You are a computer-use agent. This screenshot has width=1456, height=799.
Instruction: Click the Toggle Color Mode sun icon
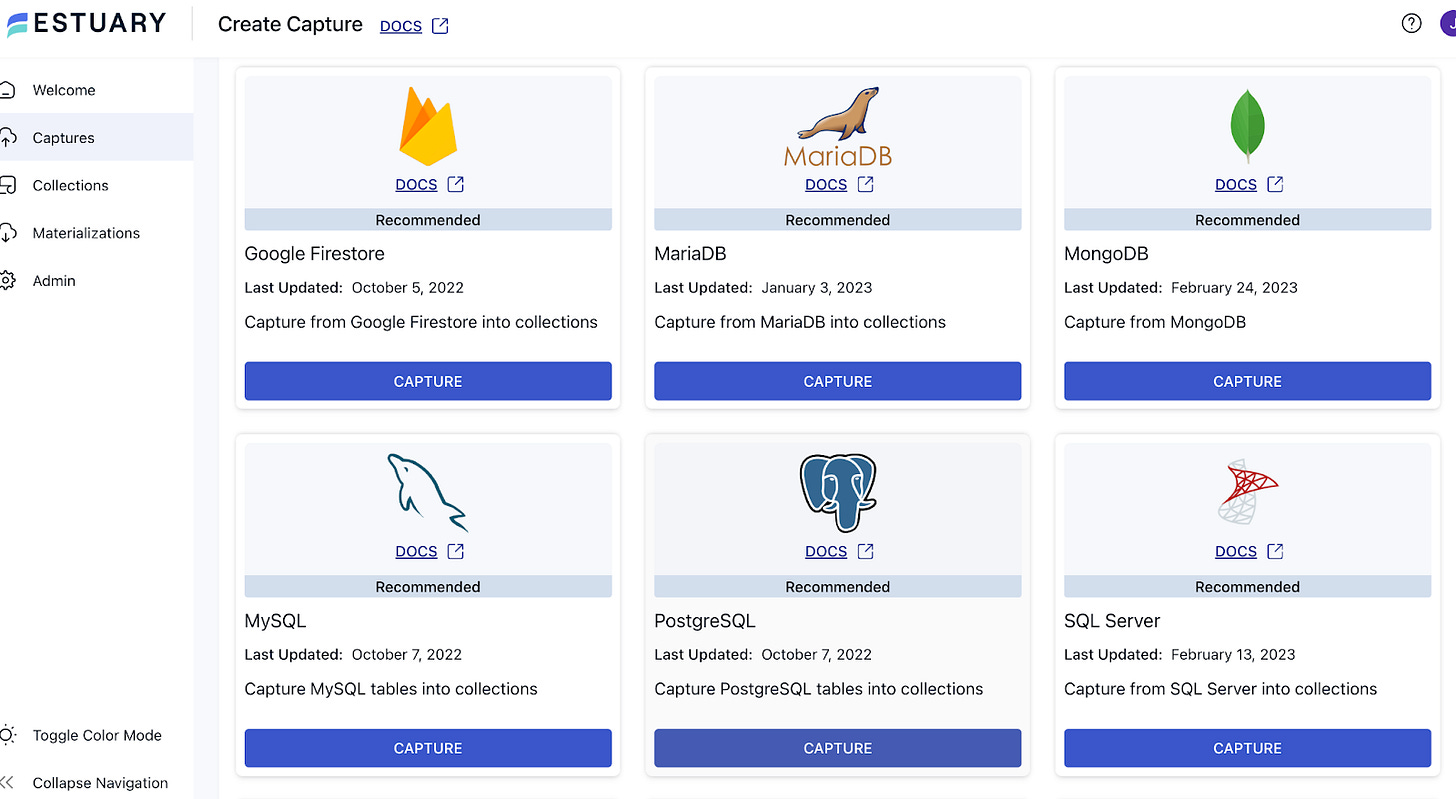point(7,735)
